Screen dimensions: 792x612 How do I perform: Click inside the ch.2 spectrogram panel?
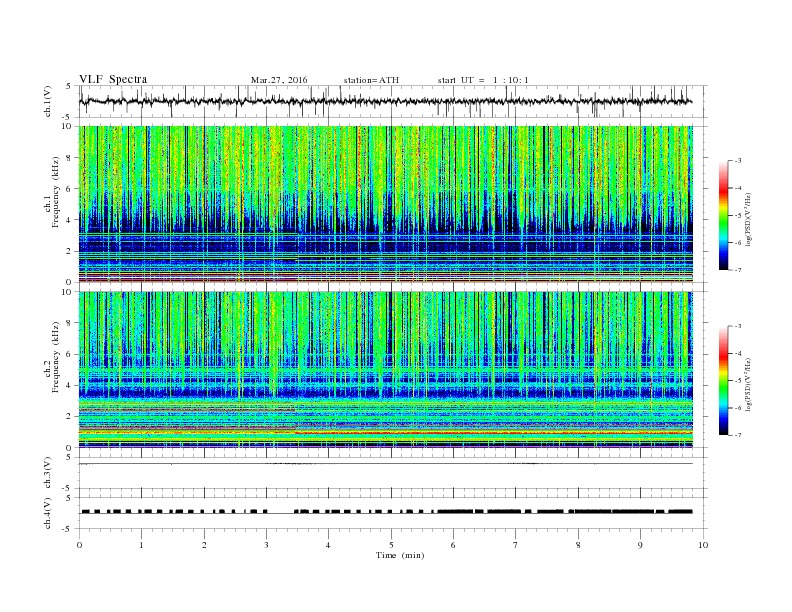[x=386, y=370]
